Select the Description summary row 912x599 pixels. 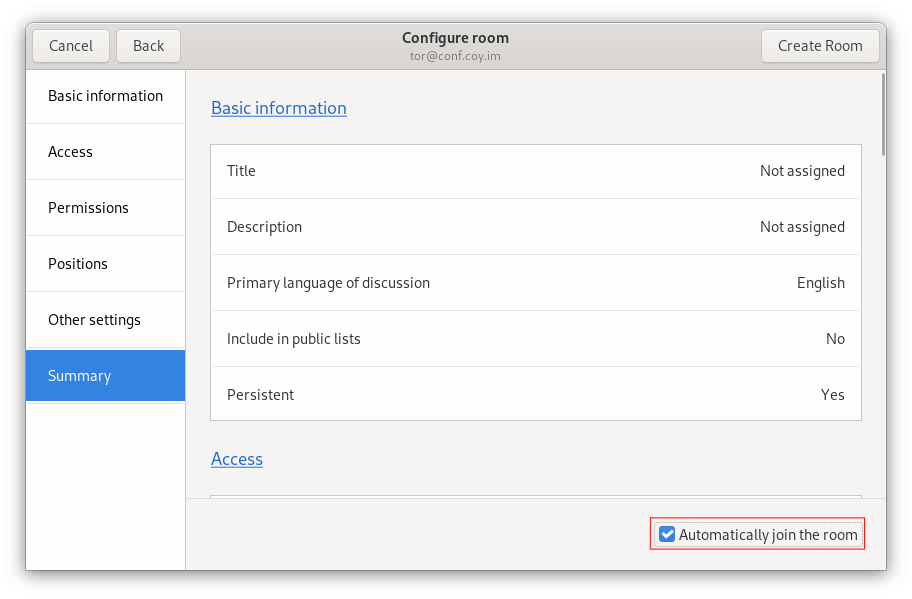[x=535, y=227]
